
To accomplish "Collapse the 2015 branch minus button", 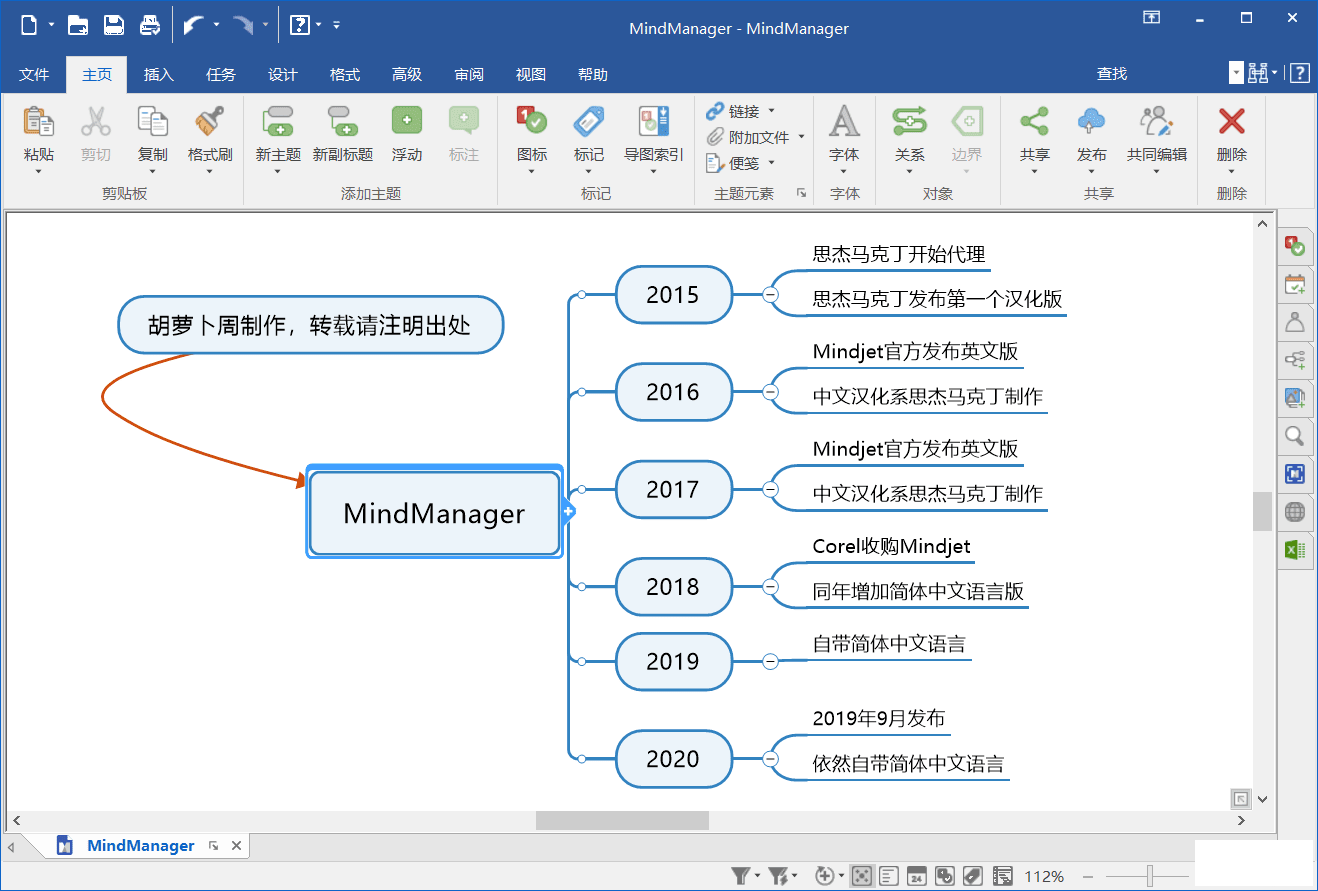I will pos(770,294).
